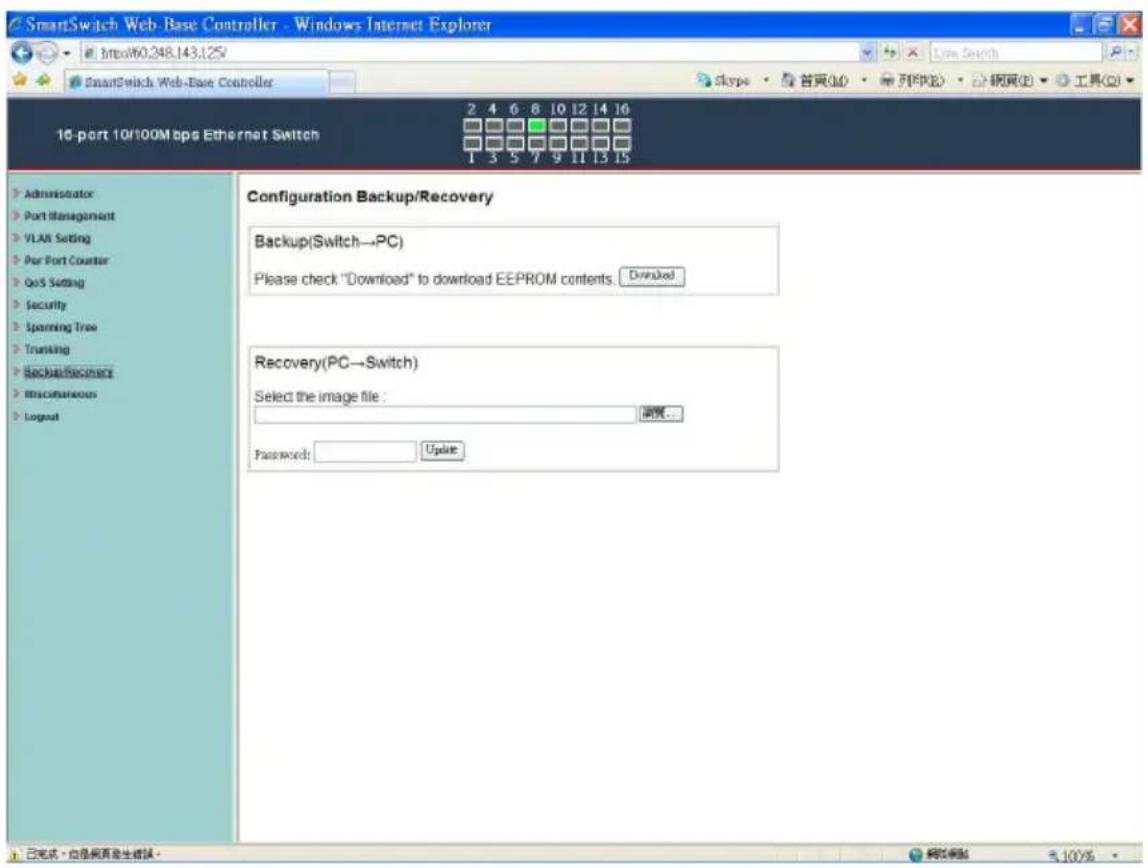The width and height of the screenshot is (1148, 868).
Task: Click the port 10 indicator
Action: point(558,126)
